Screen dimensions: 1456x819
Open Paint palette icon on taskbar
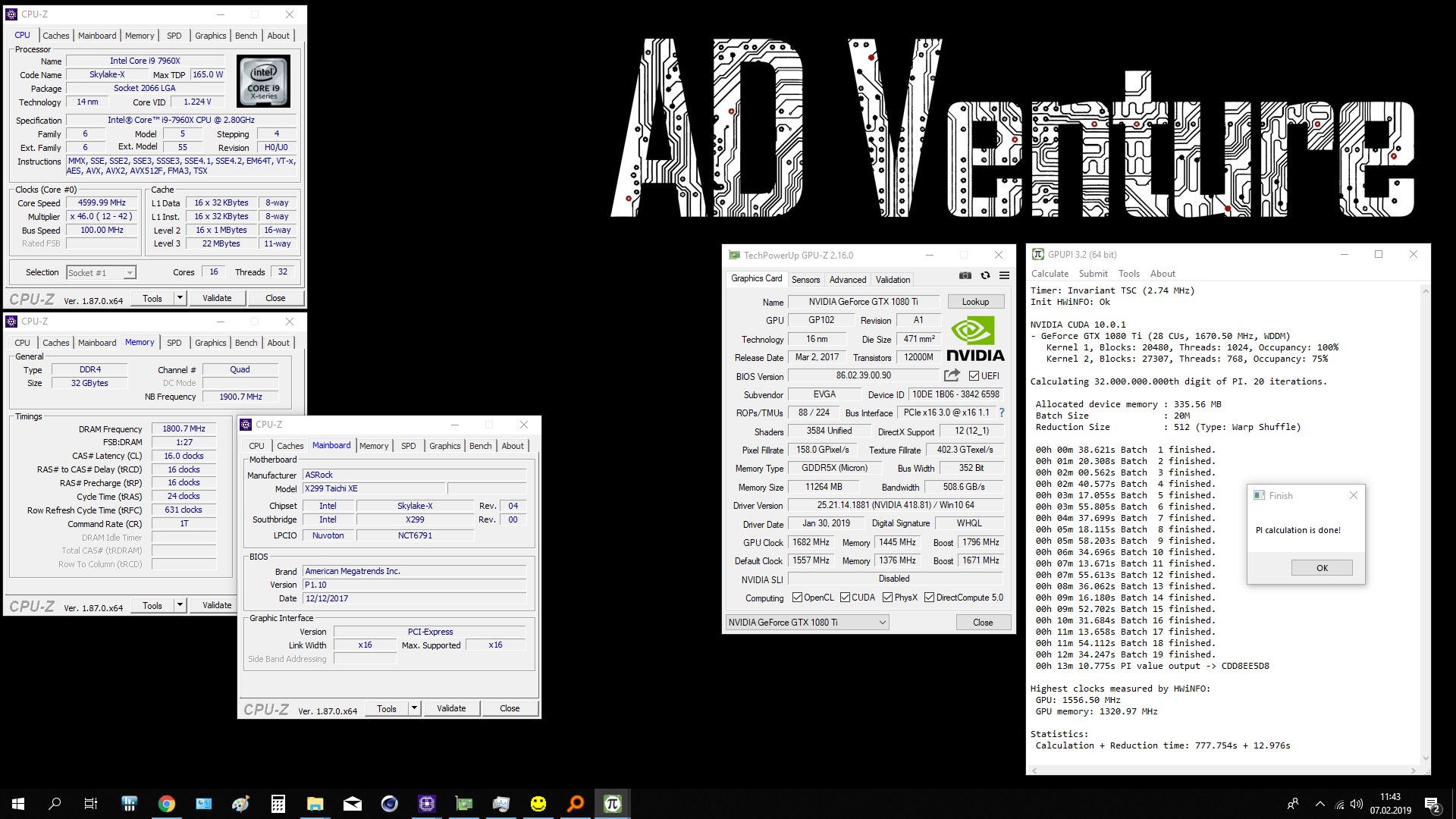pyautogui.click(x=240, y=804)
